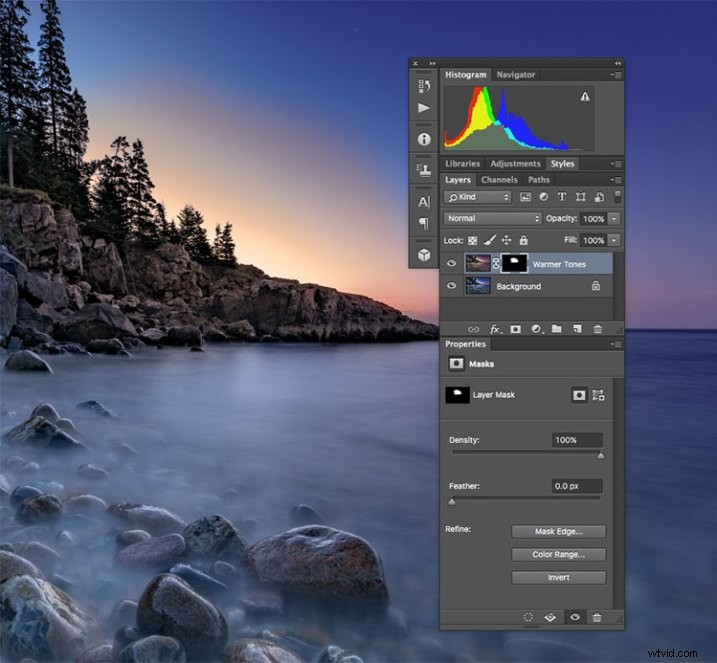Click the Feather slider handle
Image resolution: width=717 pixels, height=663 pixels.
coord(452,502)
